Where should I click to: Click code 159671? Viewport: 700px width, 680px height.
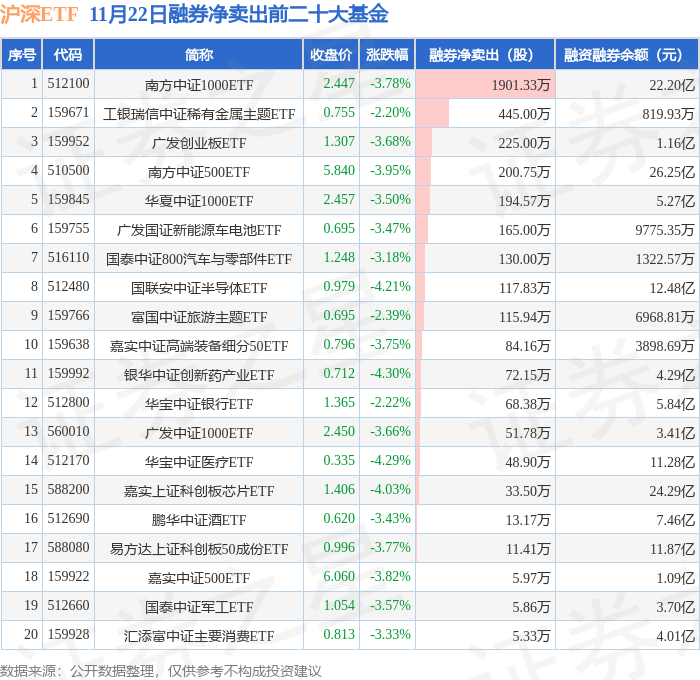[68, 113]
